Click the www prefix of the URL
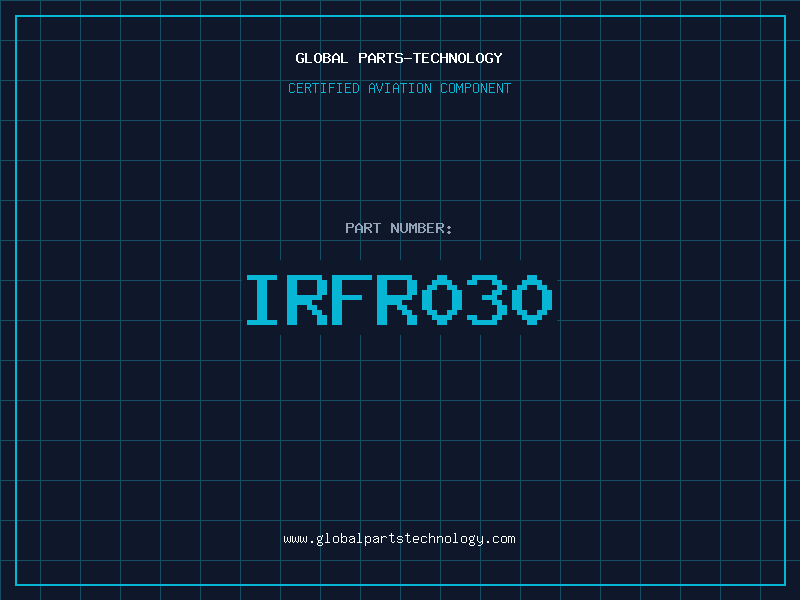This screenshot has height=600, width=800. coord(295,539)
